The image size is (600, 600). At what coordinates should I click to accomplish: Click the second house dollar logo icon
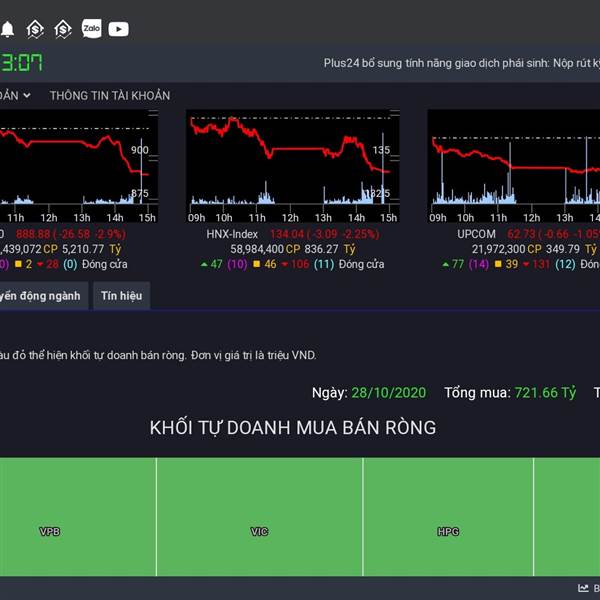point(63,29)
